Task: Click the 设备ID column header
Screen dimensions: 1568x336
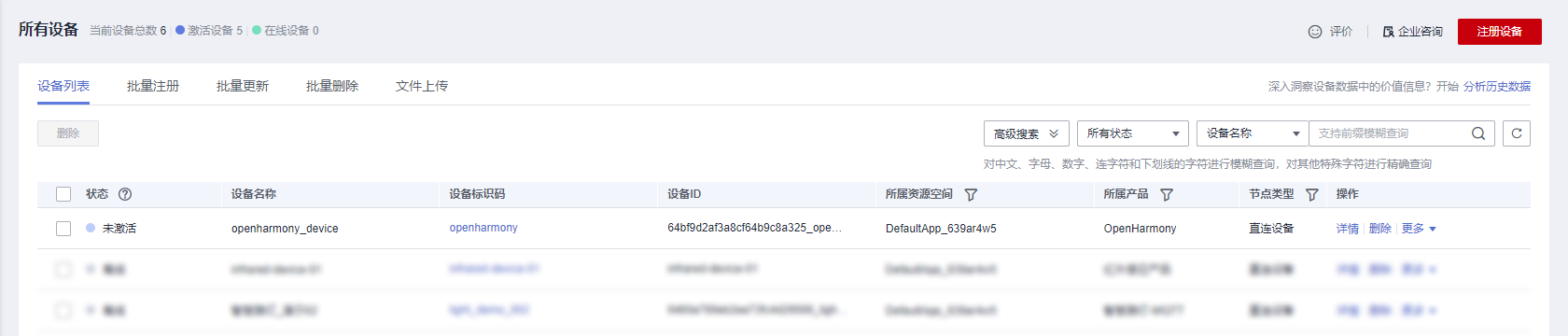Action: coord(684,194)
